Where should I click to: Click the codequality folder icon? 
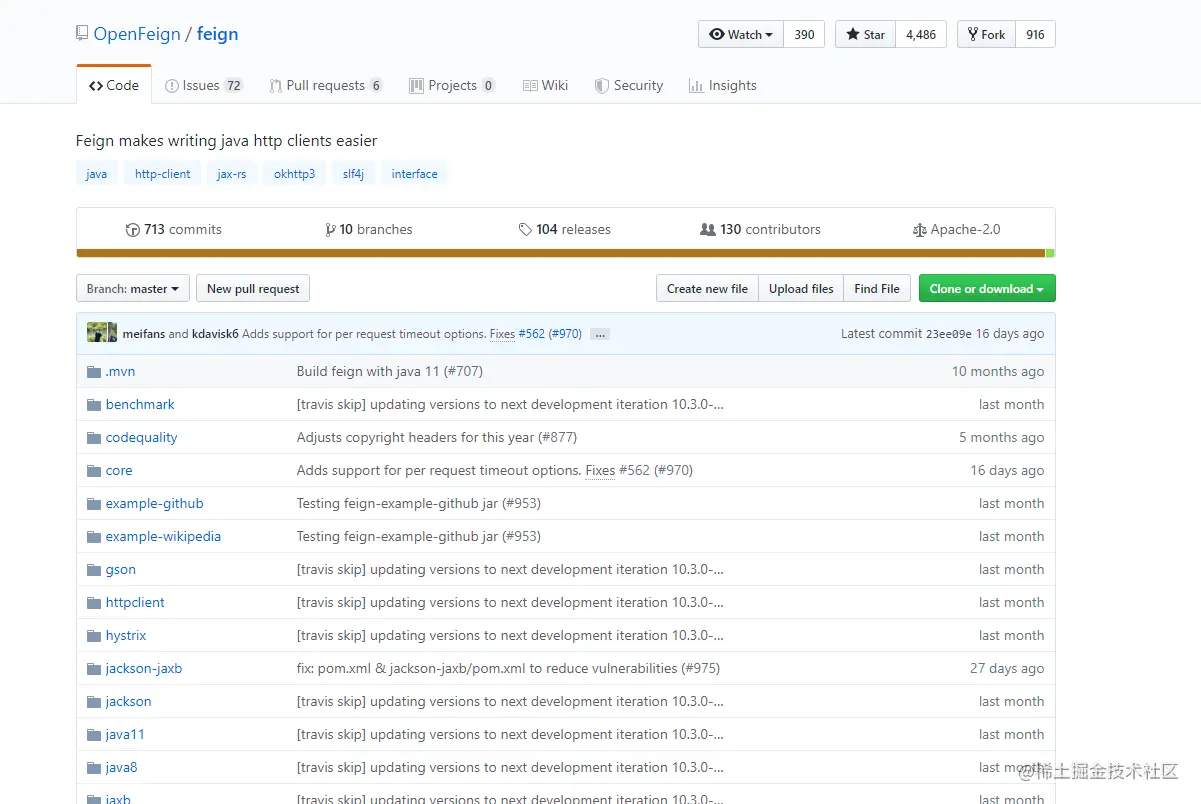tap(94, 437)
